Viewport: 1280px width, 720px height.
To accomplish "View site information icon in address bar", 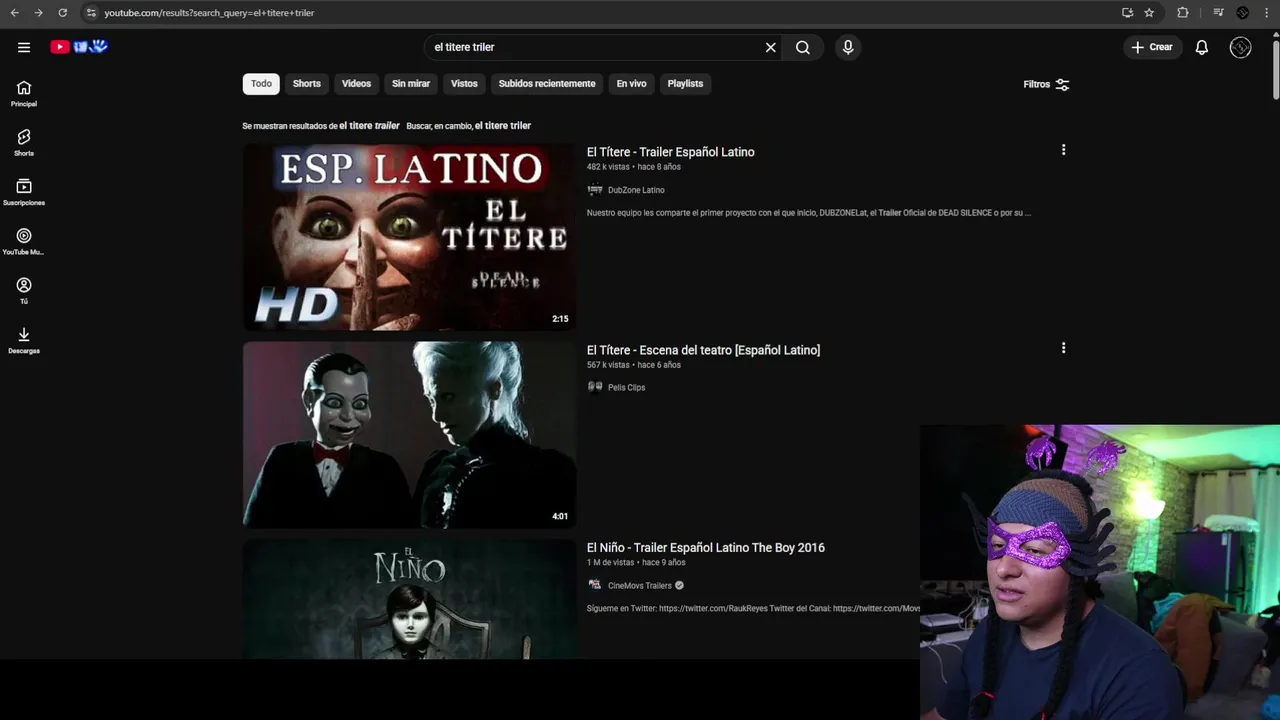I will [x=91, y=13].
